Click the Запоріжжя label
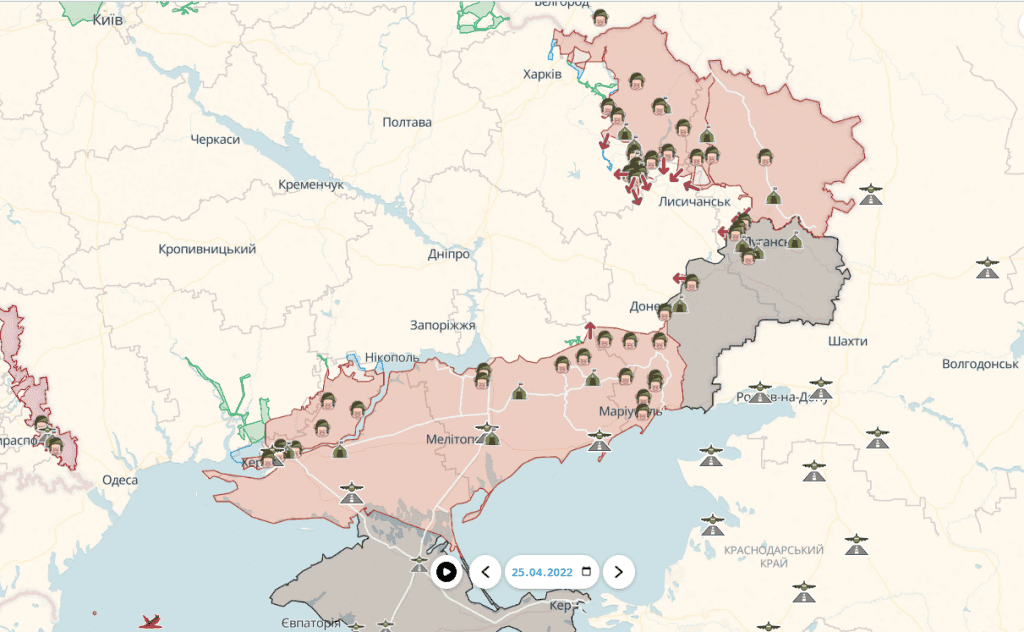1024x632 pixels. [443, 325]
